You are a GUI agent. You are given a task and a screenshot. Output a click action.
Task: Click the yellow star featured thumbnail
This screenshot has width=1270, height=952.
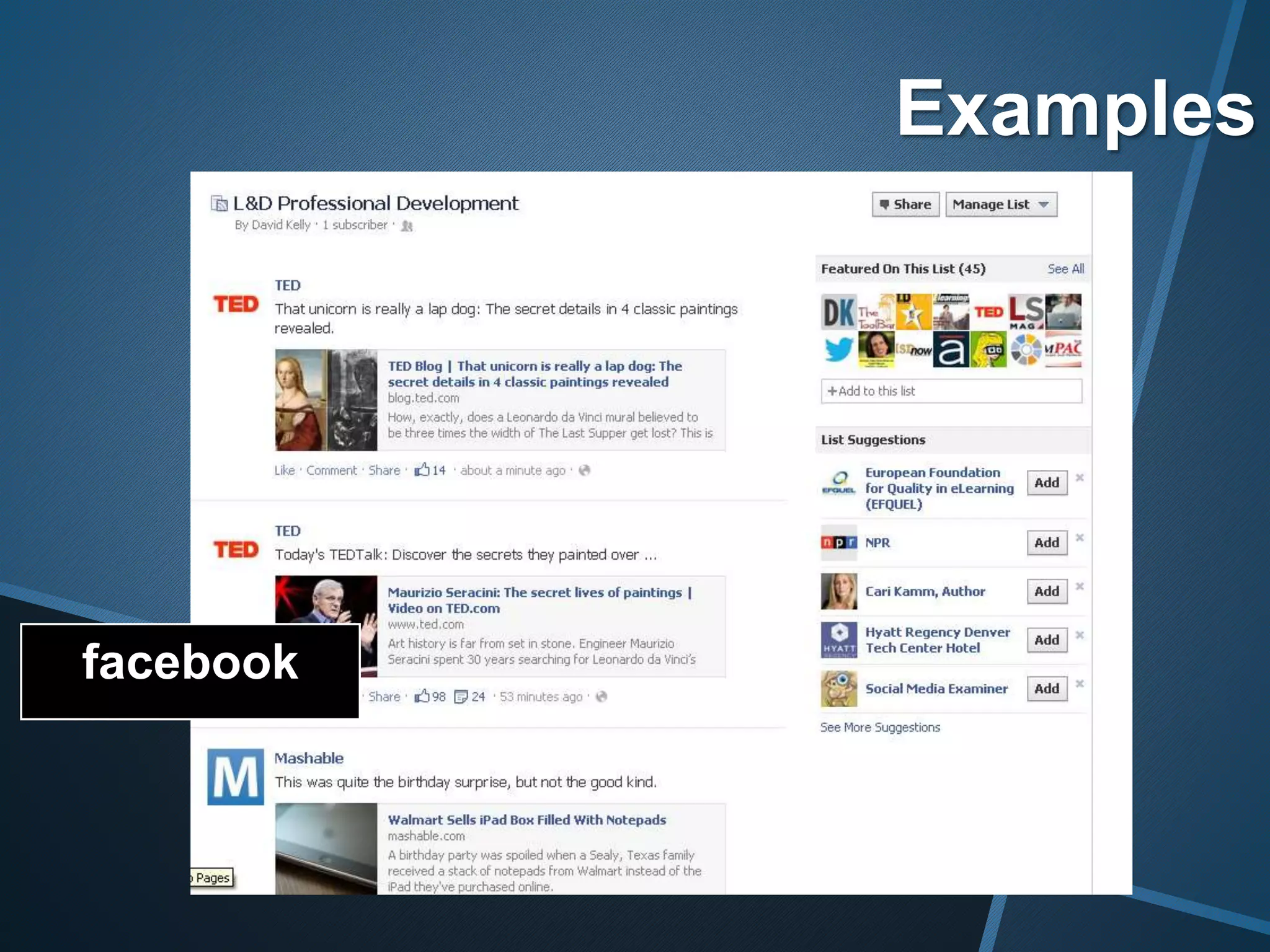click(x=913, y=312)
